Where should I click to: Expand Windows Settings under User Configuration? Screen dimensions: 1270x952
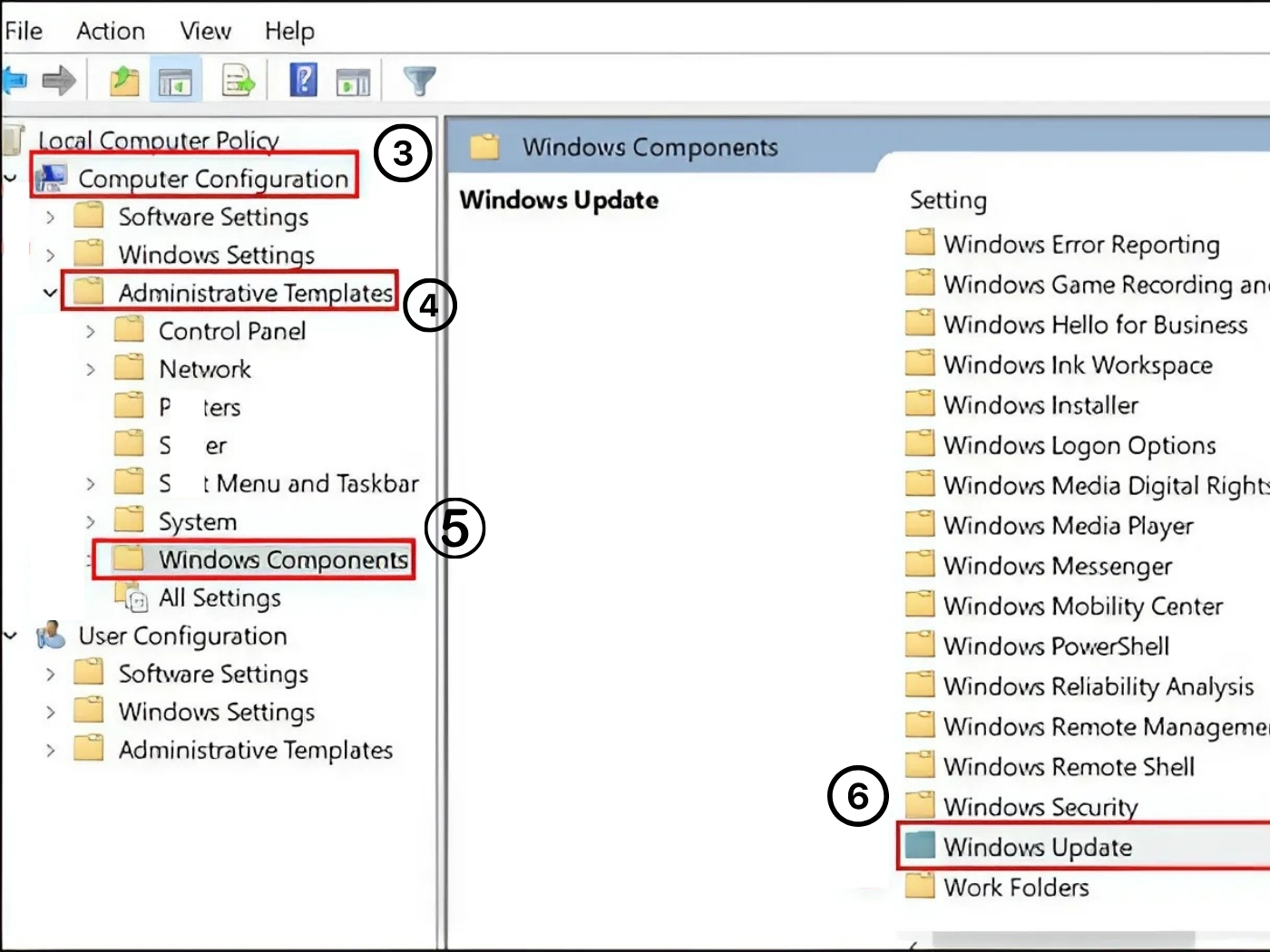[x=50, y=712]
